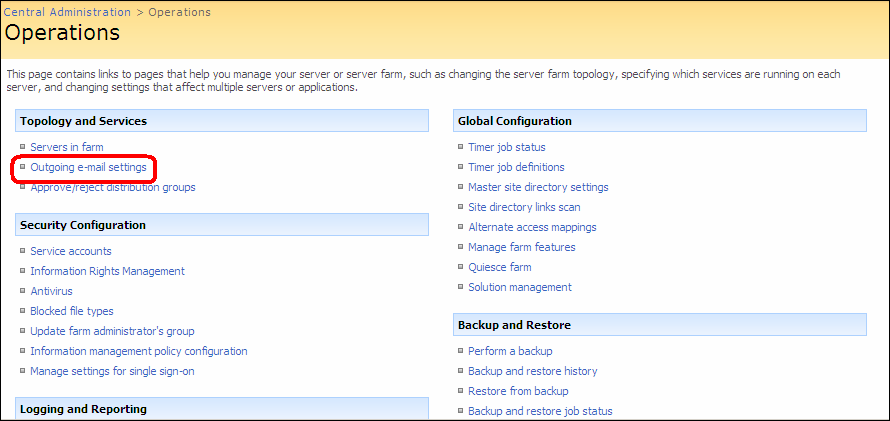This screenshot has width=890, height=421.
Task: Open Master site directory settings
Action: click(x=539, y=187)
